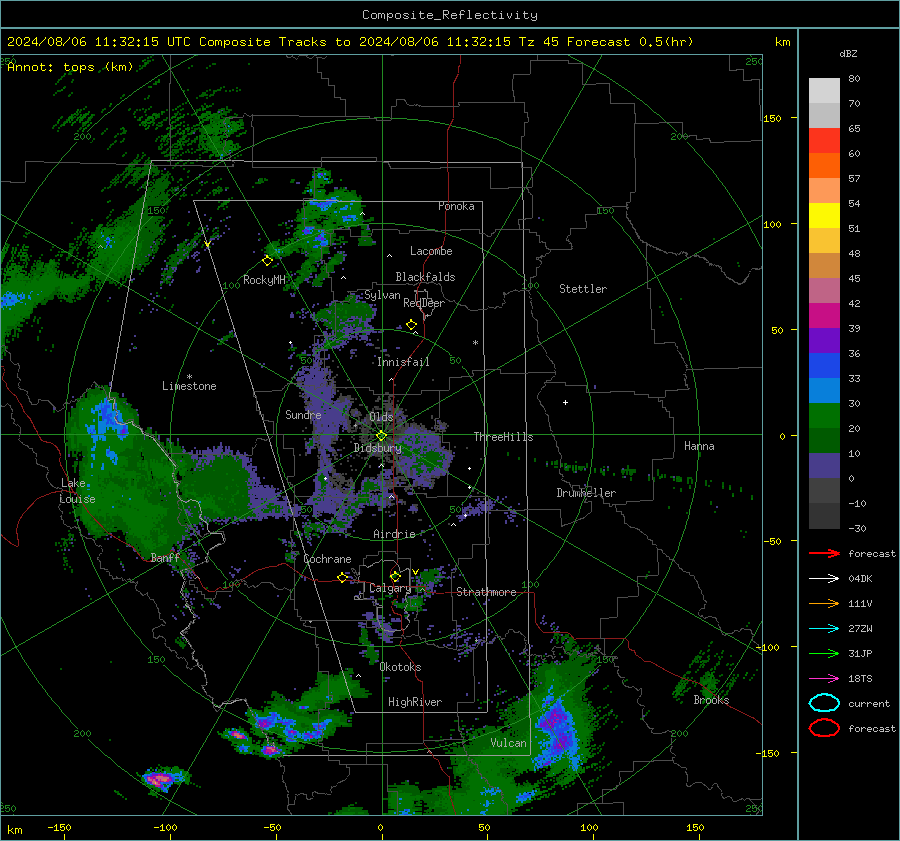900x841 pixels.
Task: Select the slate purple 10 dBZ color band
Action: (x=824, y=465)
